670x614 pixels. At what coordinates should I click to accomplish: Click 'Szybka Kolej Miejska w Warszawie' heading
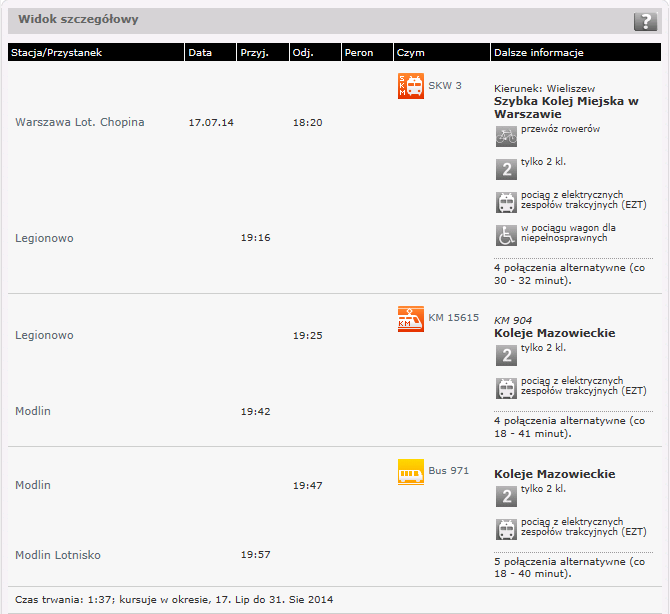566,108
